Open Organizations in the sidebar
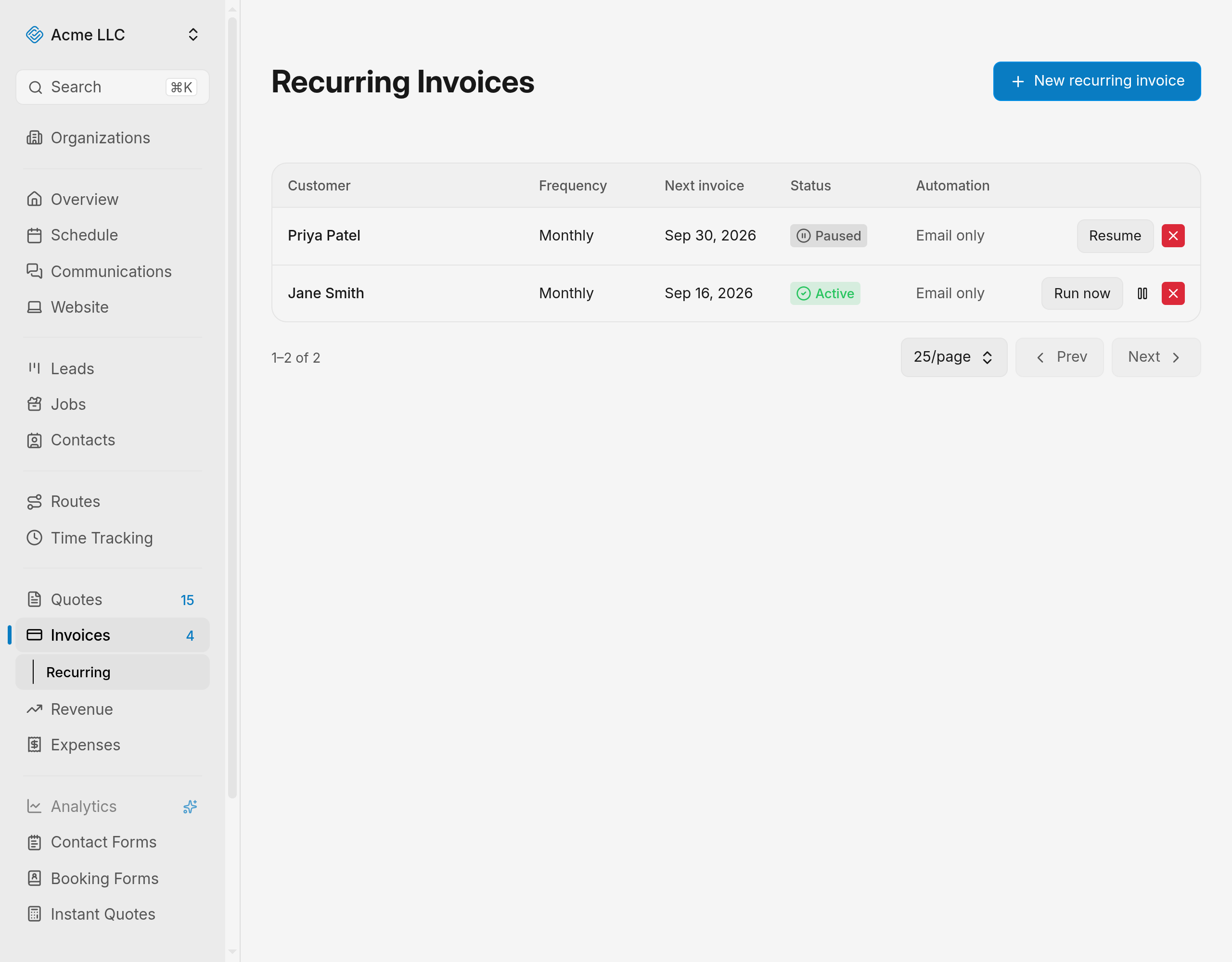Image resolution: width=1232 pixels, height=962 pixels. (x=112, y=138)
